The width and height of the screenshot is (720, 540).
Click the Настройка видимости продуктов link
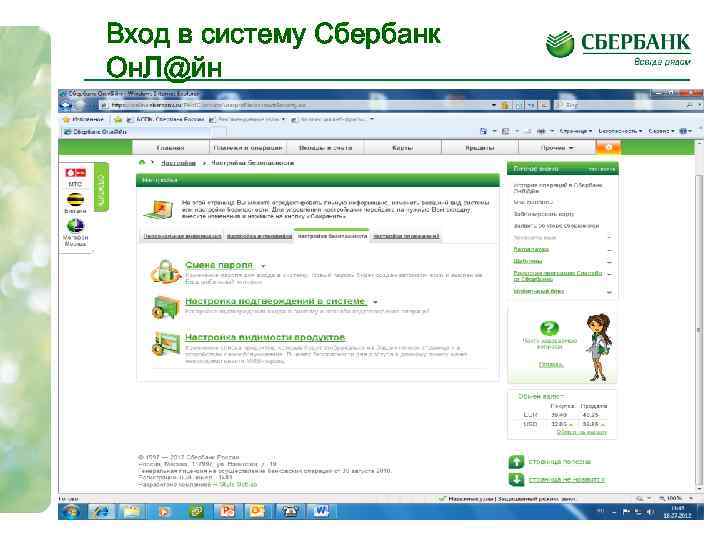point(265,338)
